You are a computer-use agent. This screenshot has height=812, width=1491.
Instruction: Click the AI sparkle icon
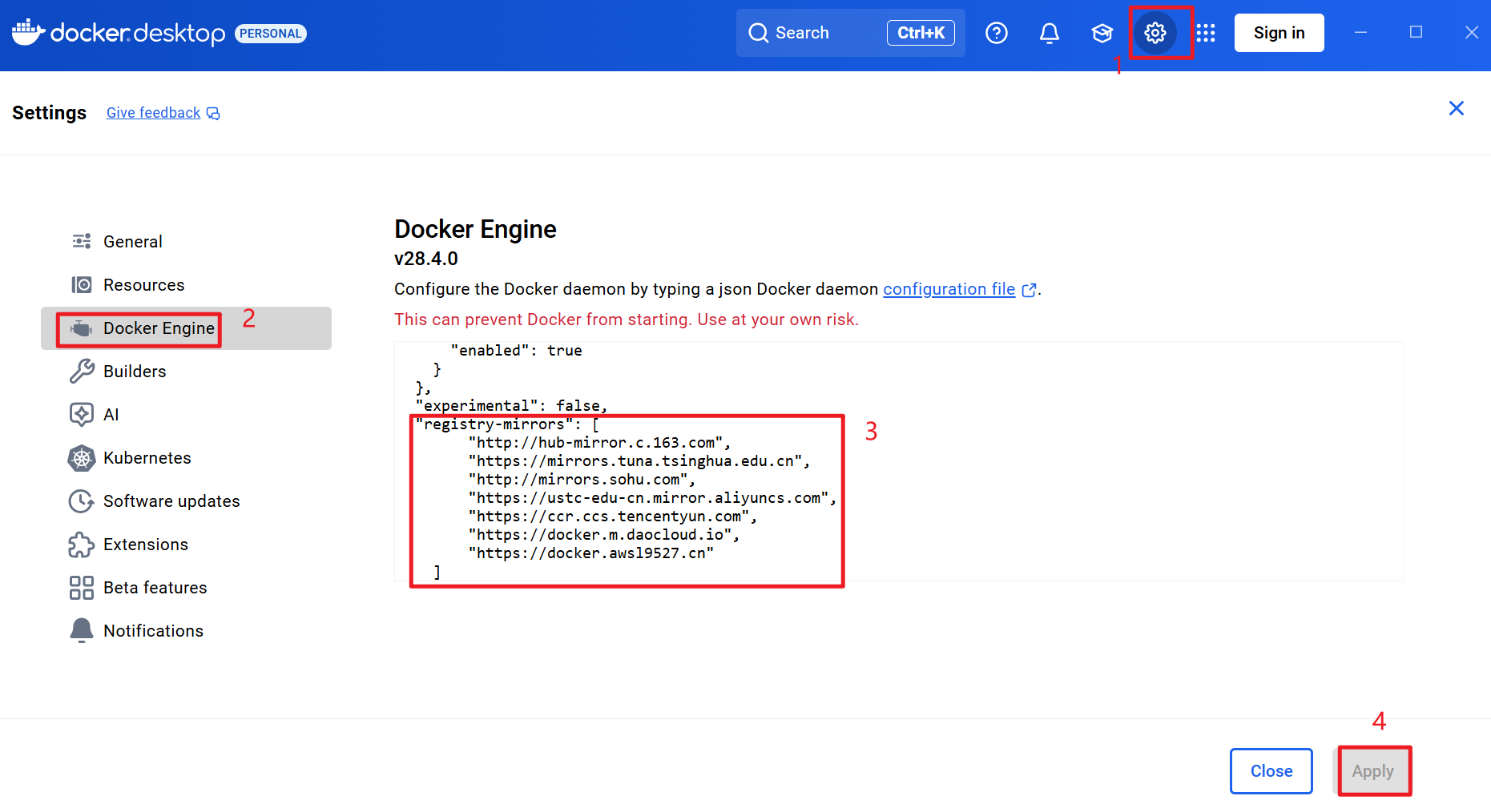click(81, 414)
